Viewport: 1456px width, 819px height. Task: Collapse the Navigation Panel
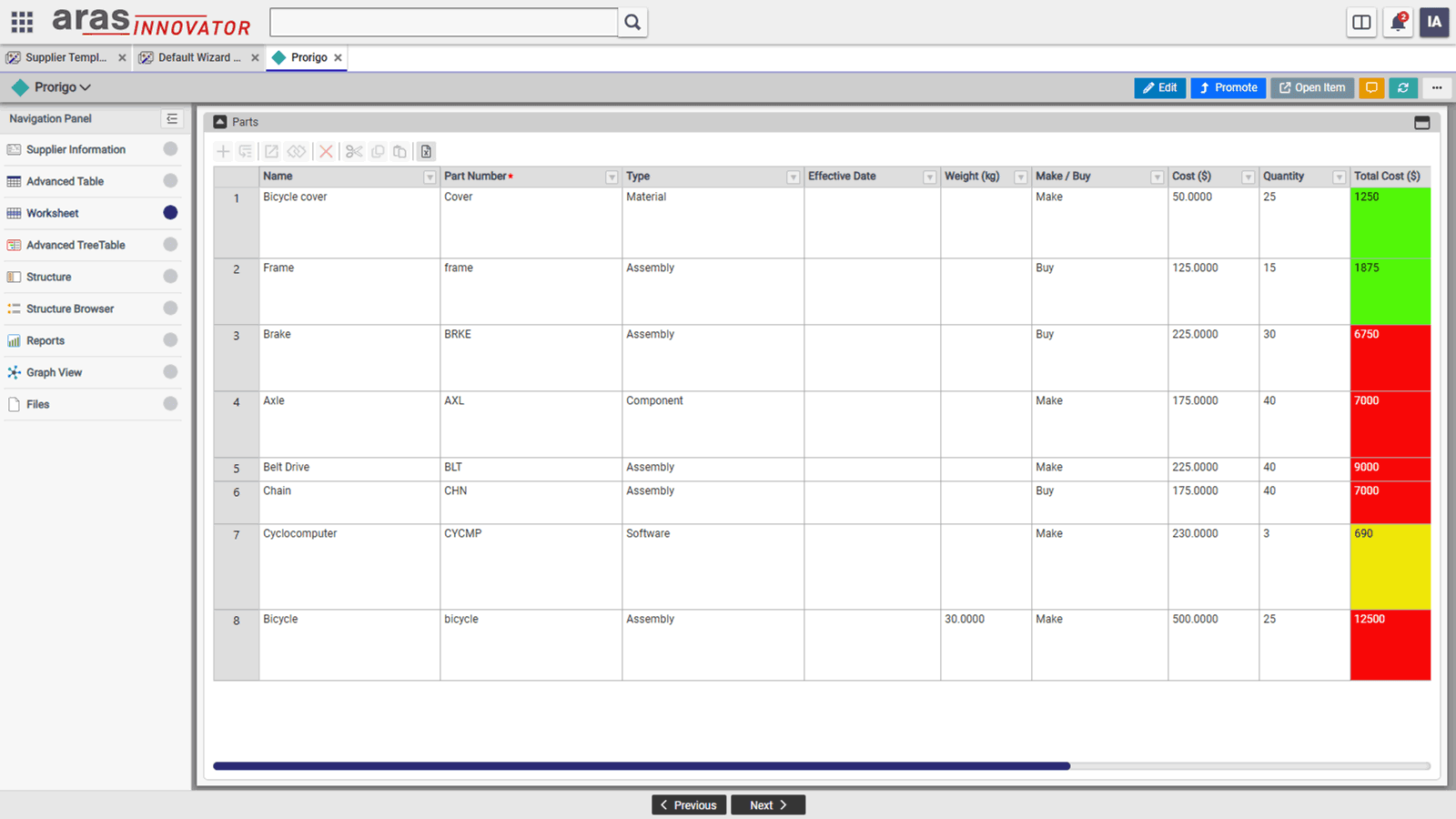click(x=172, y=118)
